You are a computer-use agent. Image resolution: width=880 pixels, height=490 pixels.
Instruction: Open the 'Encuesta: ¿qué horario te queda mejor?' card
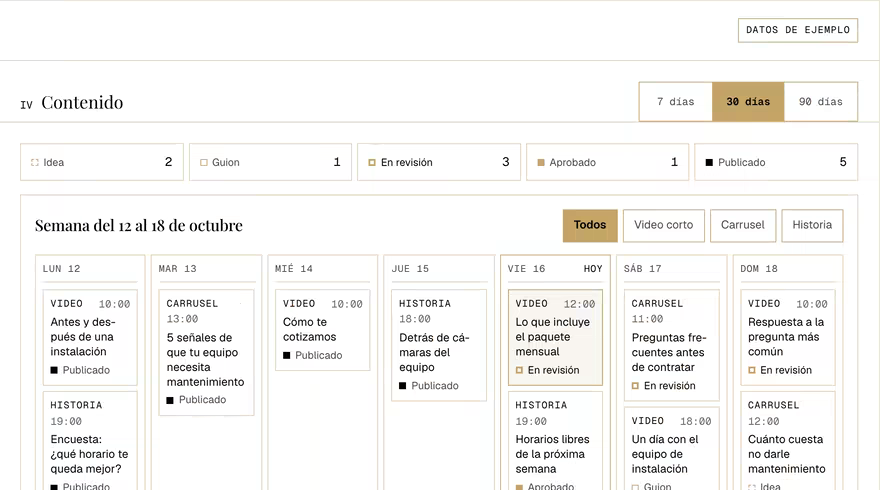tap(90, 441)
